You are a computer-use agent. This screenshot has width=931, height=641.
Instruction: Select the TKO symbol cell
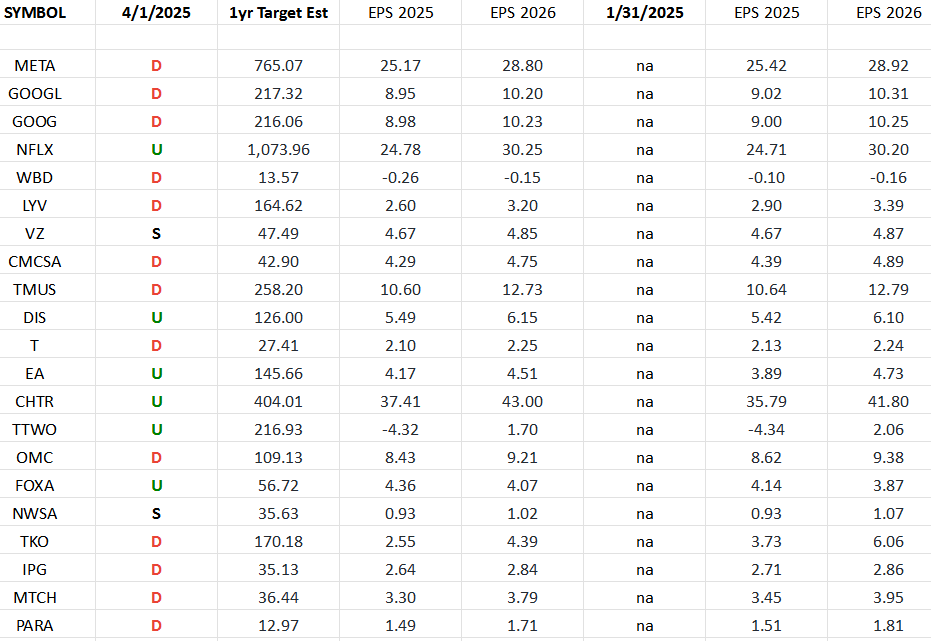pos(34,541)
